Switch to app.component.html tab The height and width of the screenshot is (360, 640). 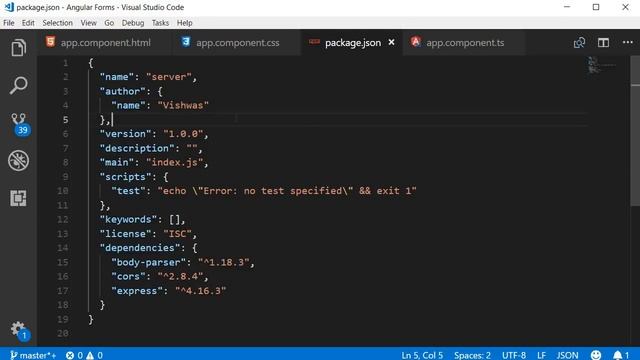pos(105,42)
